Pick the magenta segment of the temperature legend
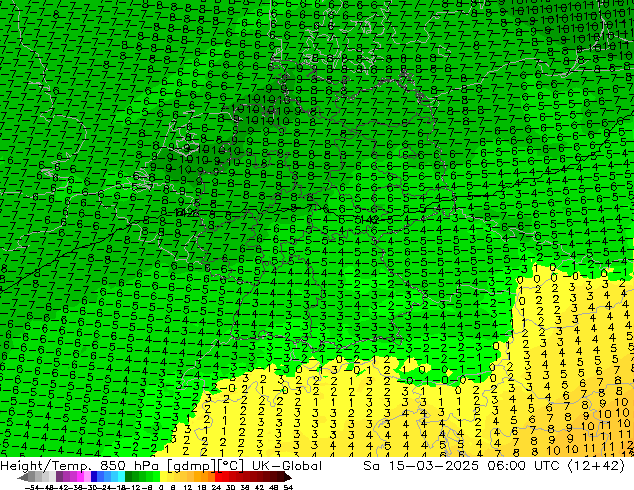Viewport: 634px width, 490px height. [80, 477]
